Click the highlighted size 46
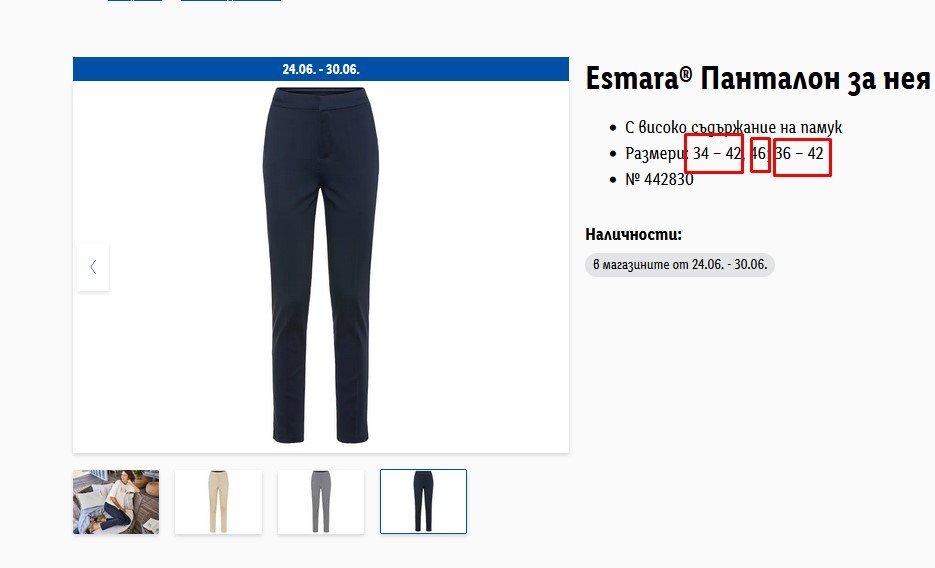 tap(760, 155)
